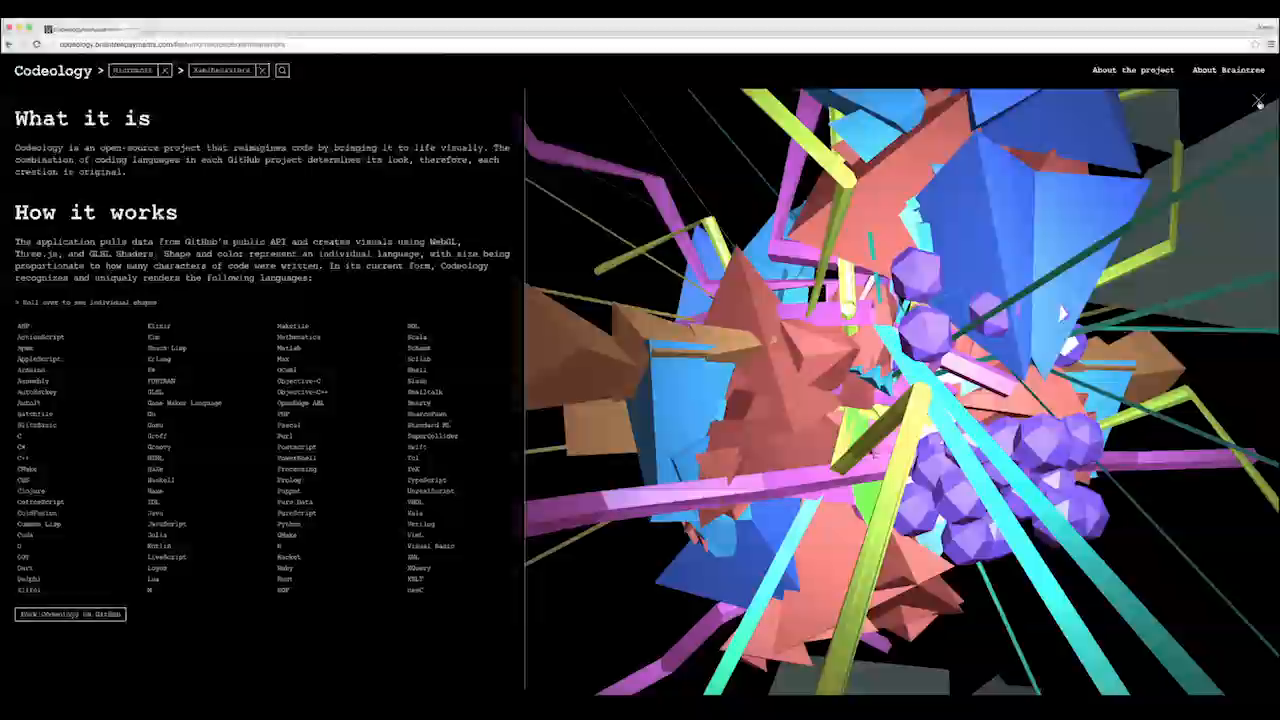Click the 'Elixir' language entry
1280x720 pixels.
pyautogui.click(x=159, y=326)
